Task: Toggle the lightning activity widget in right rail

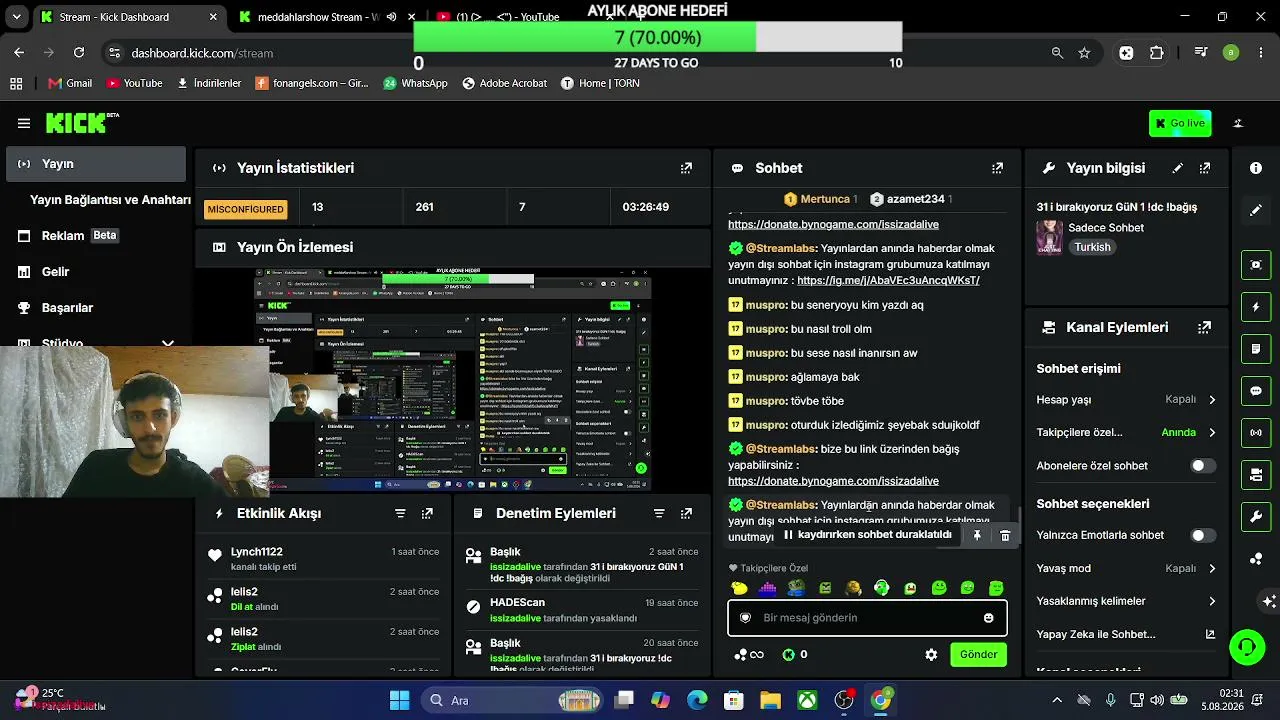Action: 1256,307
